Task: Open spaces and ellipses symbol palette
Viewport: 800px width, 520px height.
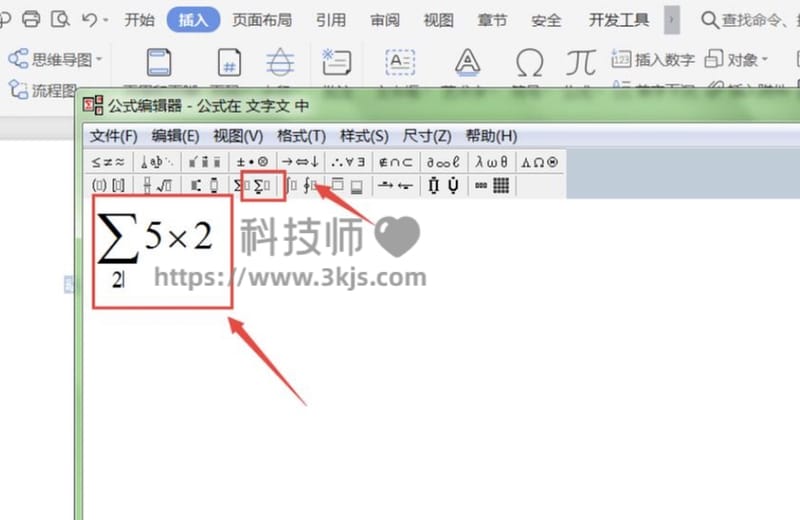Action: pos(157,162)
